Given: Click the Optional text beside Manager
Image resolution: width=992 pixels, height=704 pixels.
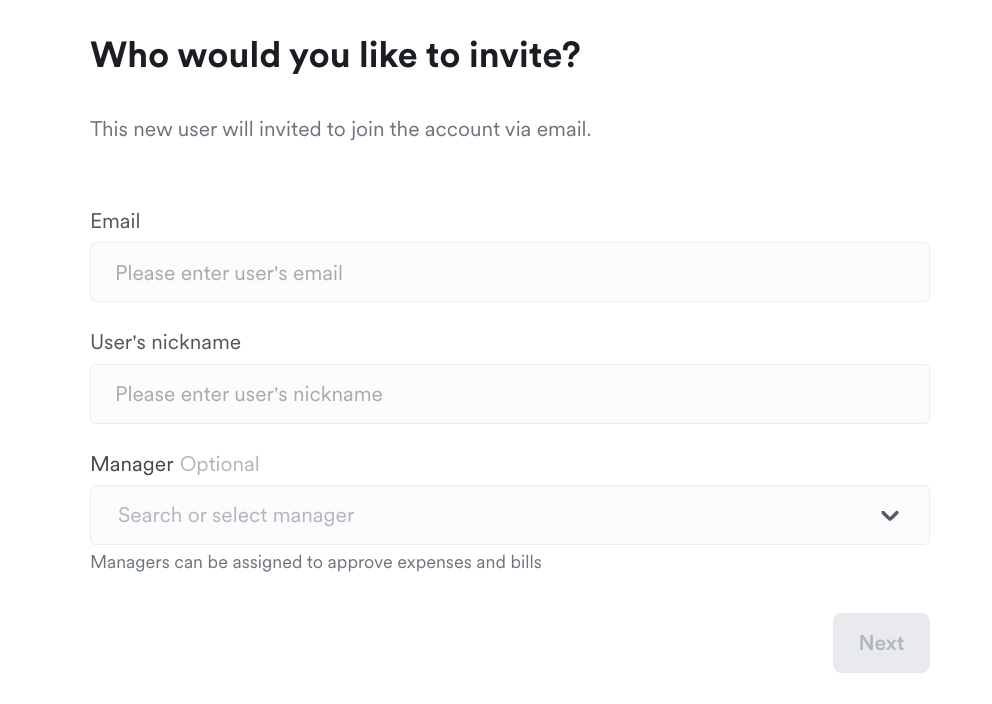Looking at the screenshot, I should pos(219,464).
